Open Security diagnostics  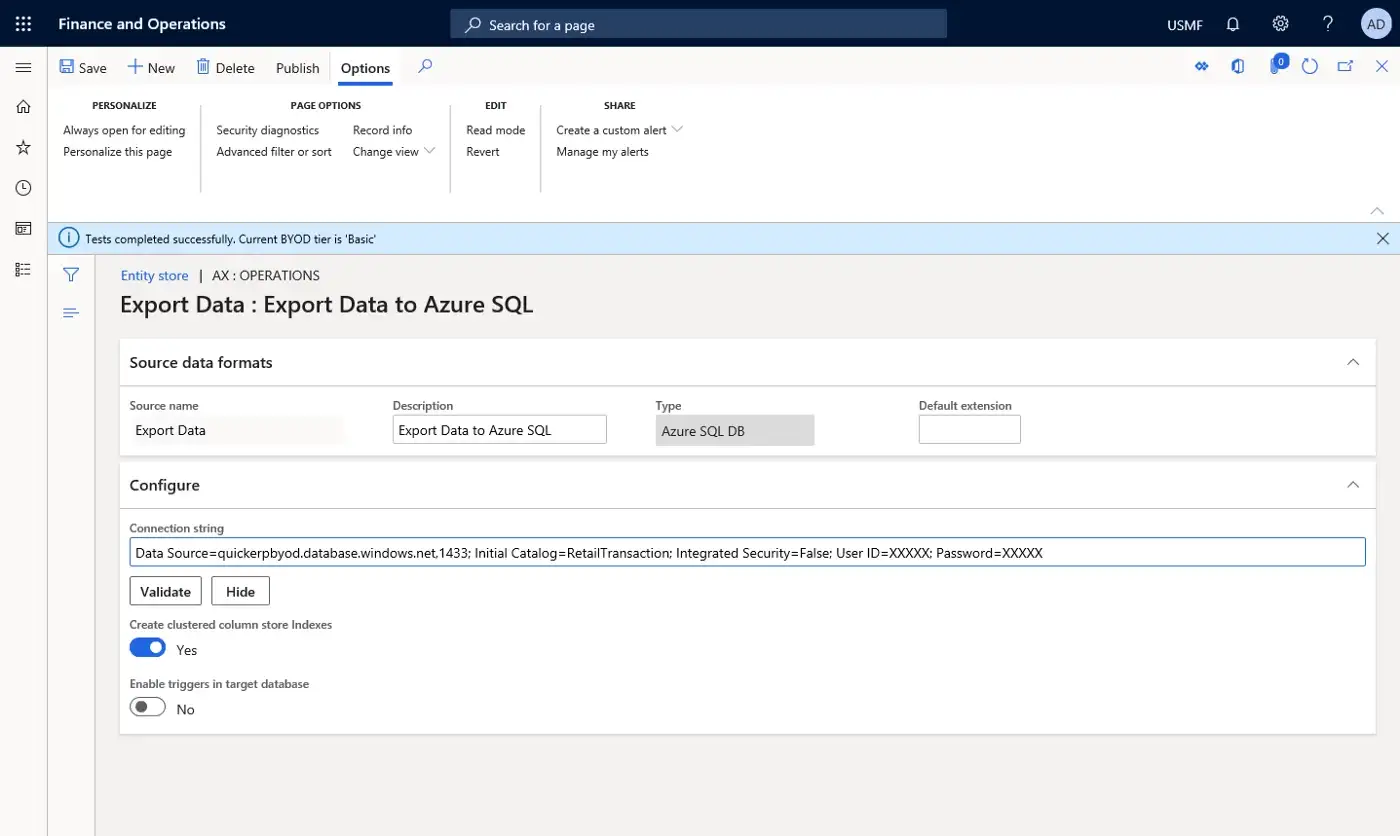(x=268, y=130)
